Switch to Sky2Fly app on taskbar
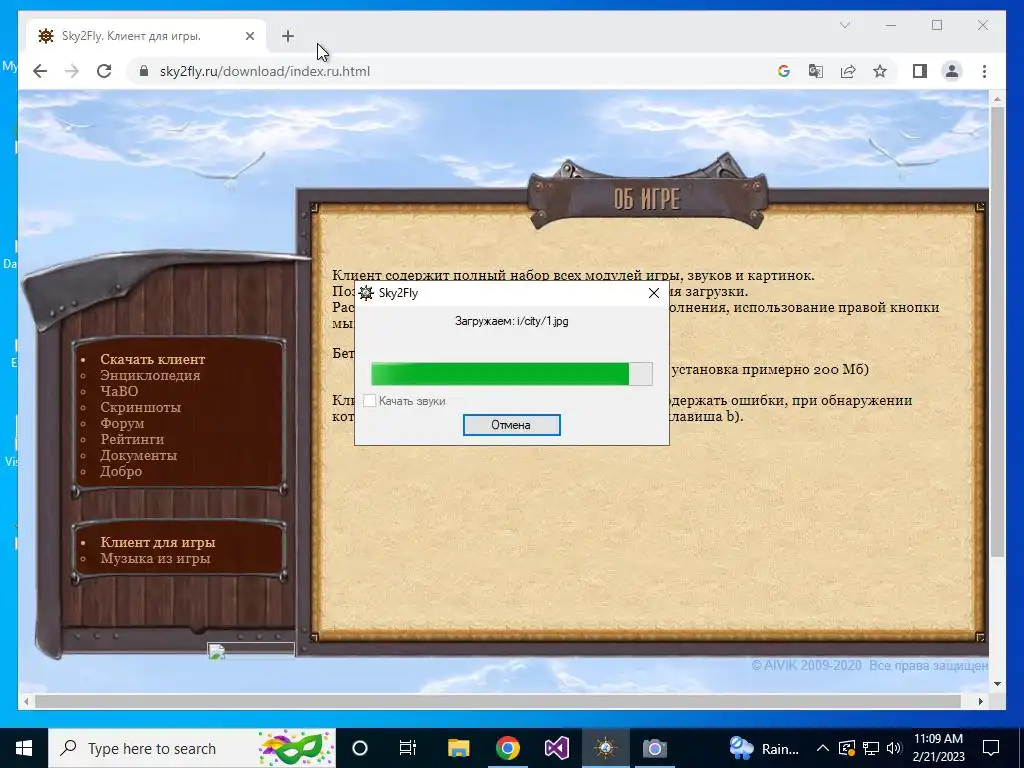 (605, 748)
